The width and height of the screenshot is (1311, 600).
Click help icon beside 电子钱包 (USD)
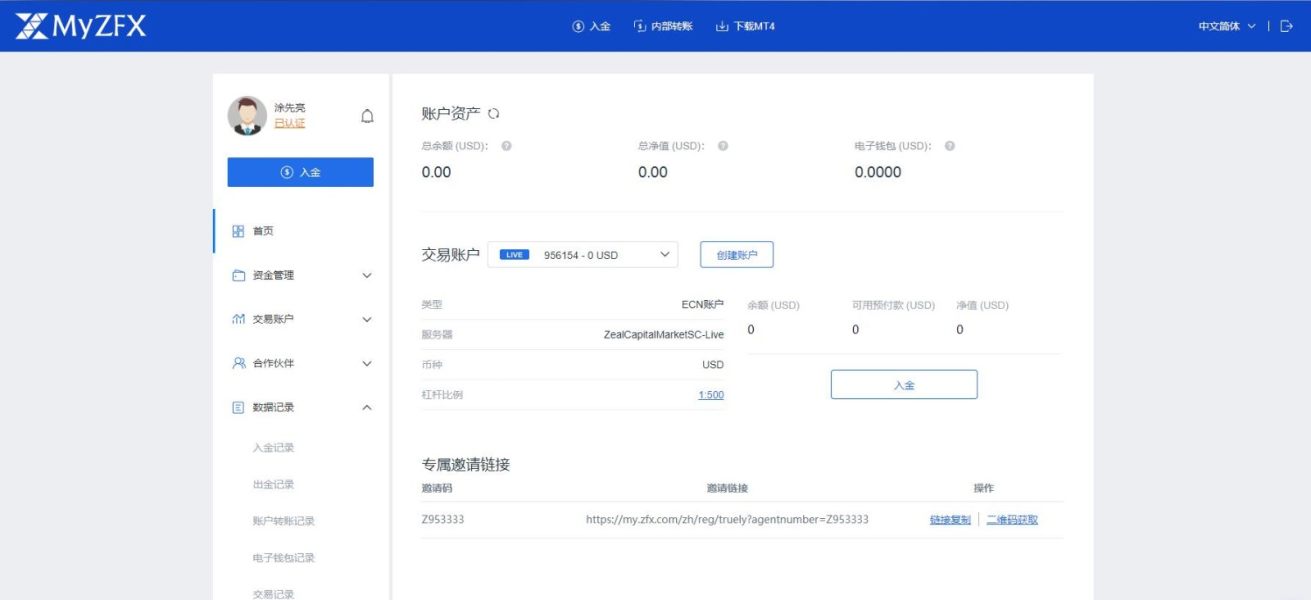950,146
